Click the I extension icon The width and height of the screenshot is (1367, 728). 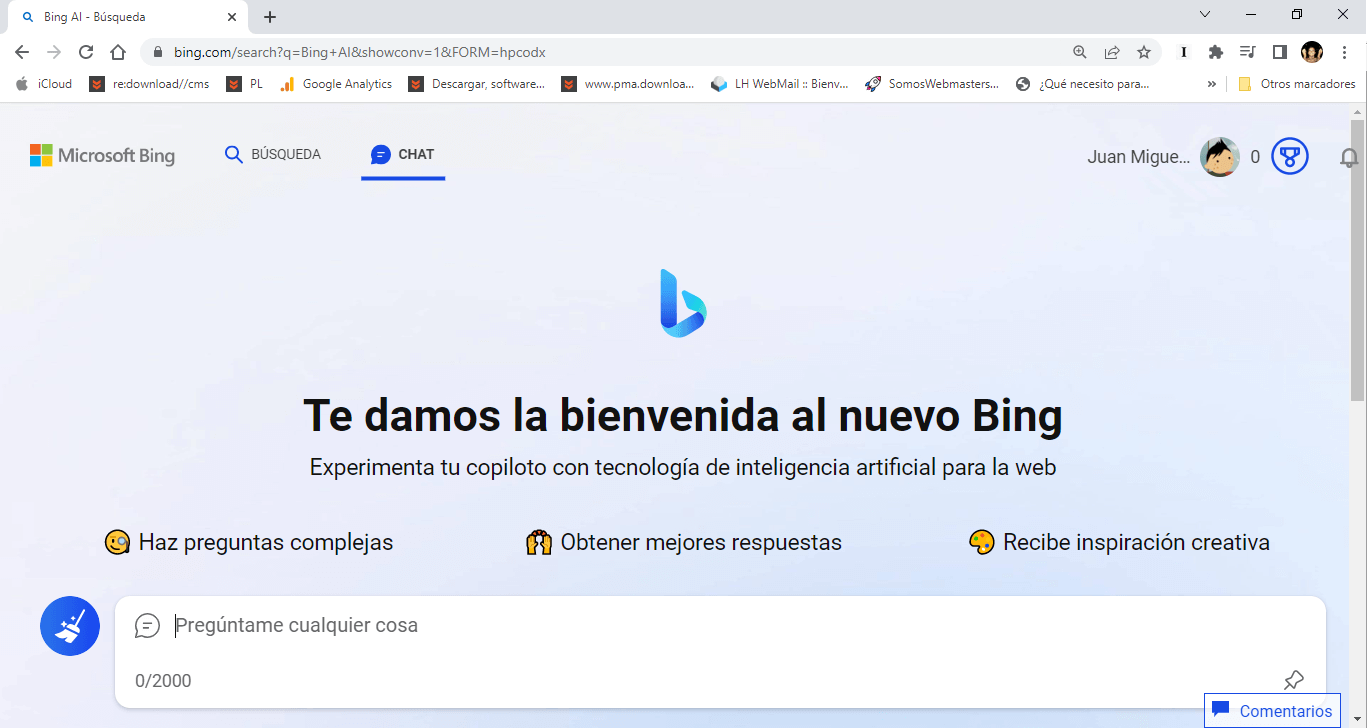click(x=1184, y=52)
